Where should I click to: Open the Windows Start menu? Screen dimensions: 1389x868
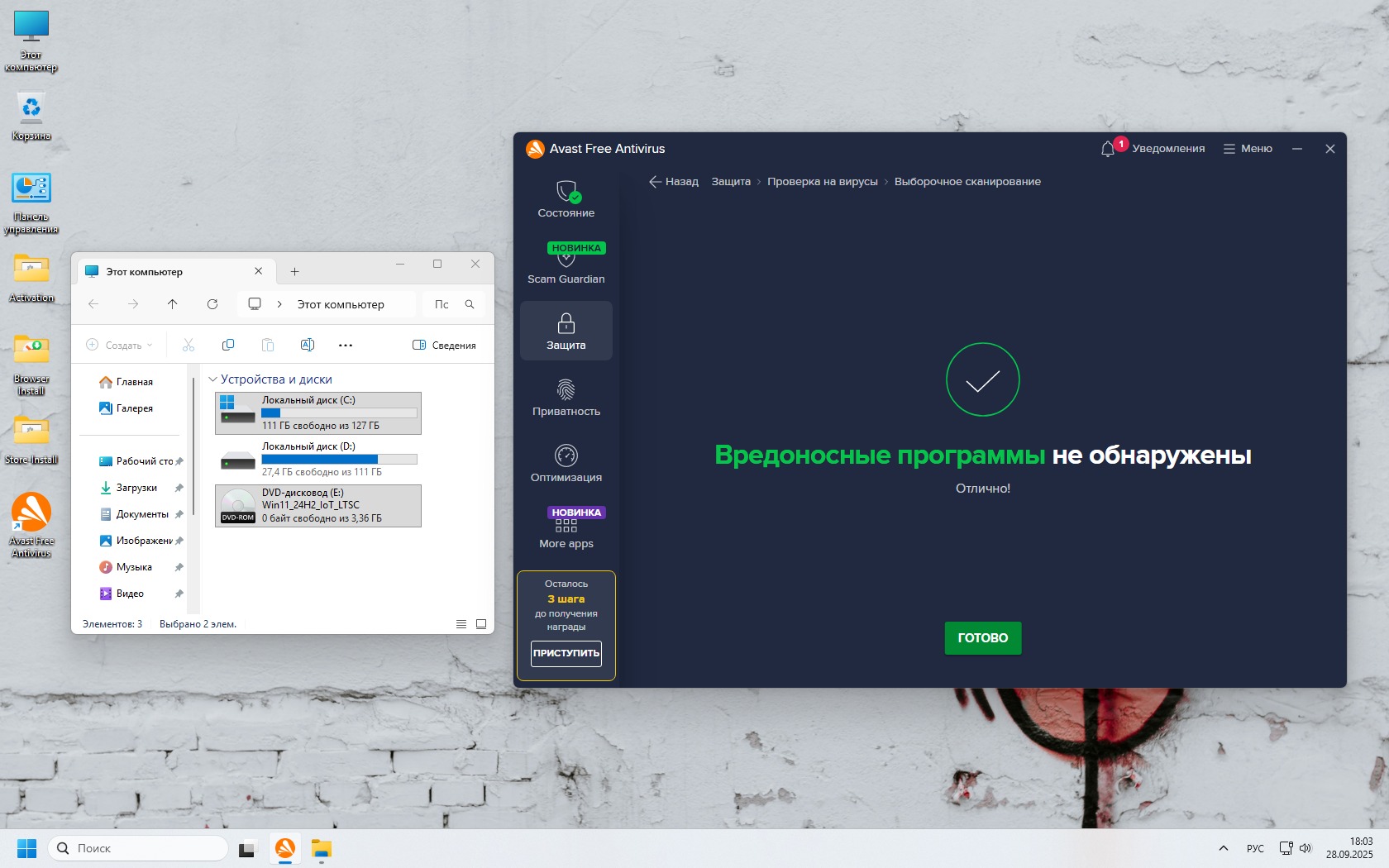(26, 848)
